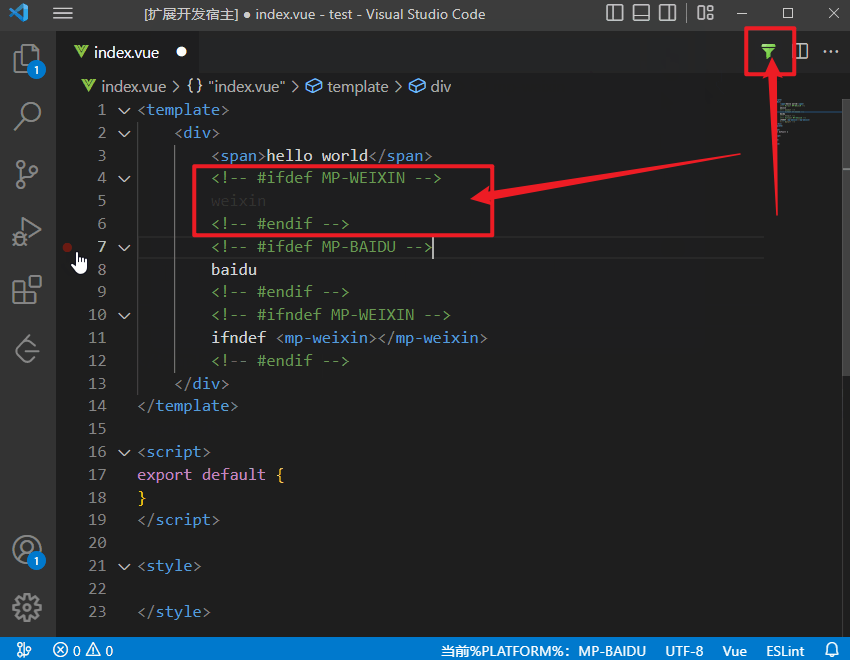Screen dimensions: 850x660
Task: Click the green platform filter funnel icon
Action: 768,51
